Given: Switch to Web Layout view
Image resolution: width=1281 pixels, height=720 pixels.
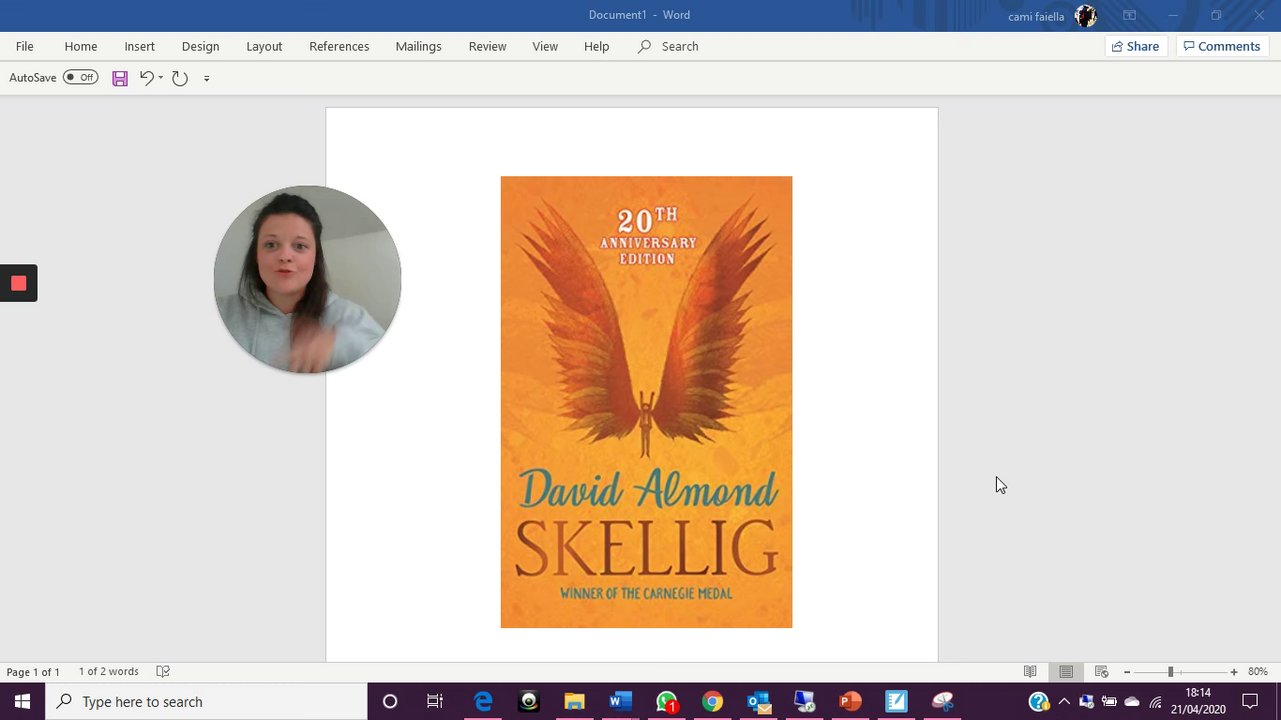Looking at the screenshot, I should coord(1101,672).
